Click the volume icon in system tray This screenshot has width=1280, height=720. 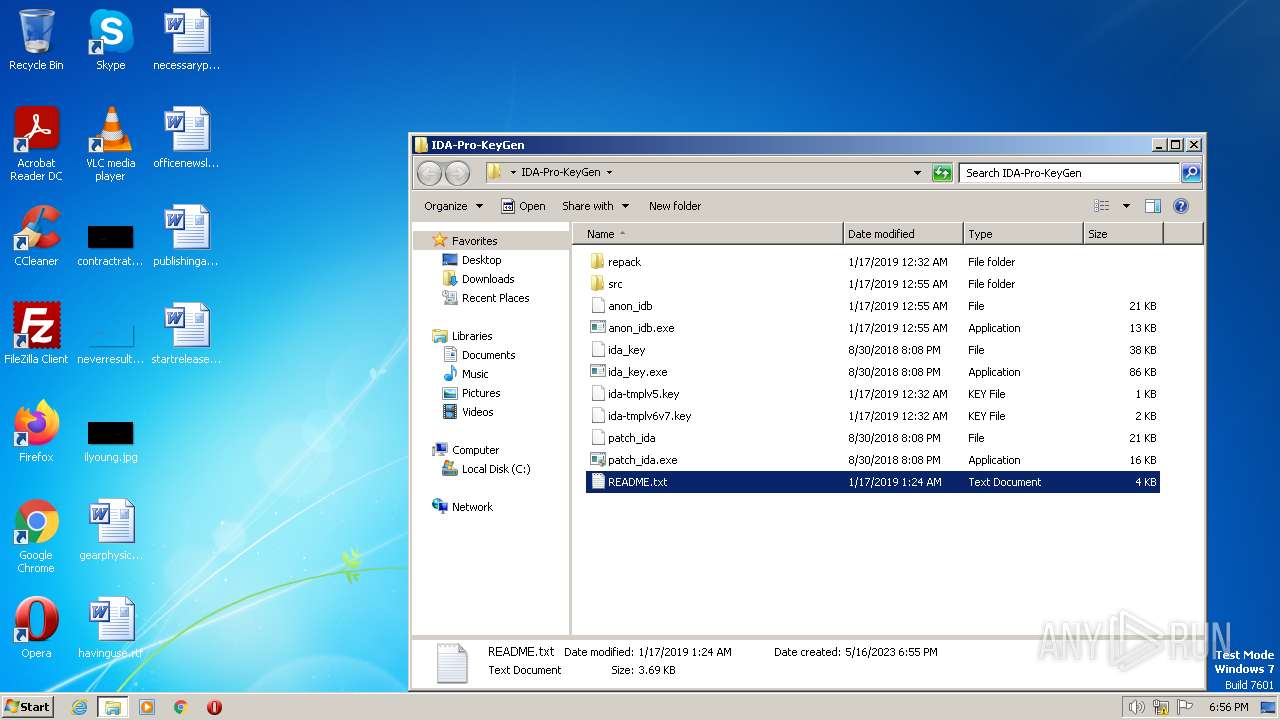coord(1136,707)
